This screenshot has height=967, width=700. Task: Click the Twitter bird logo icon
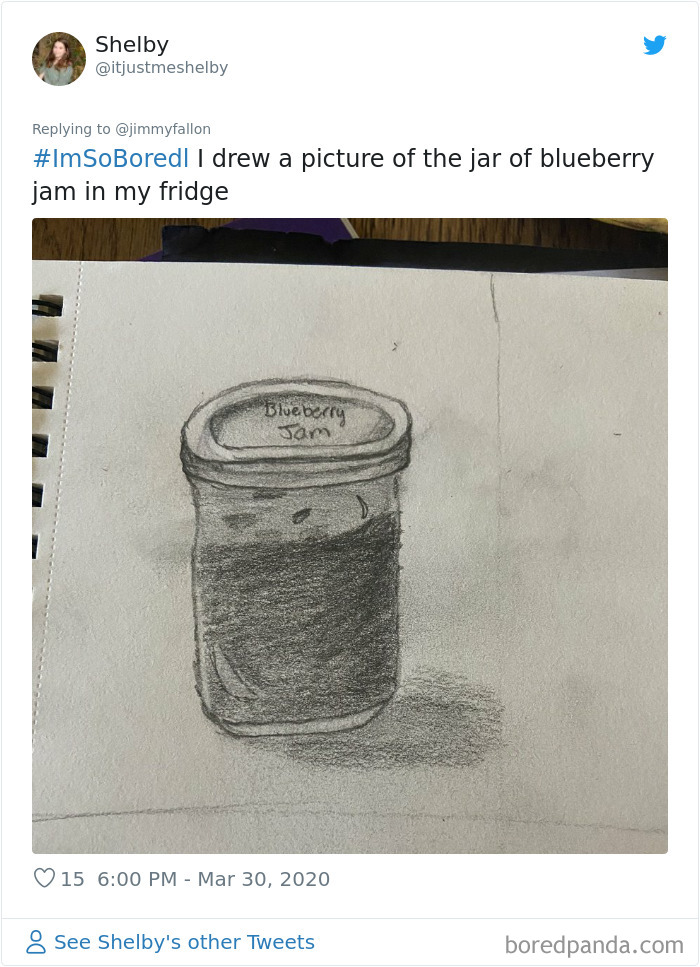(654, 45)
